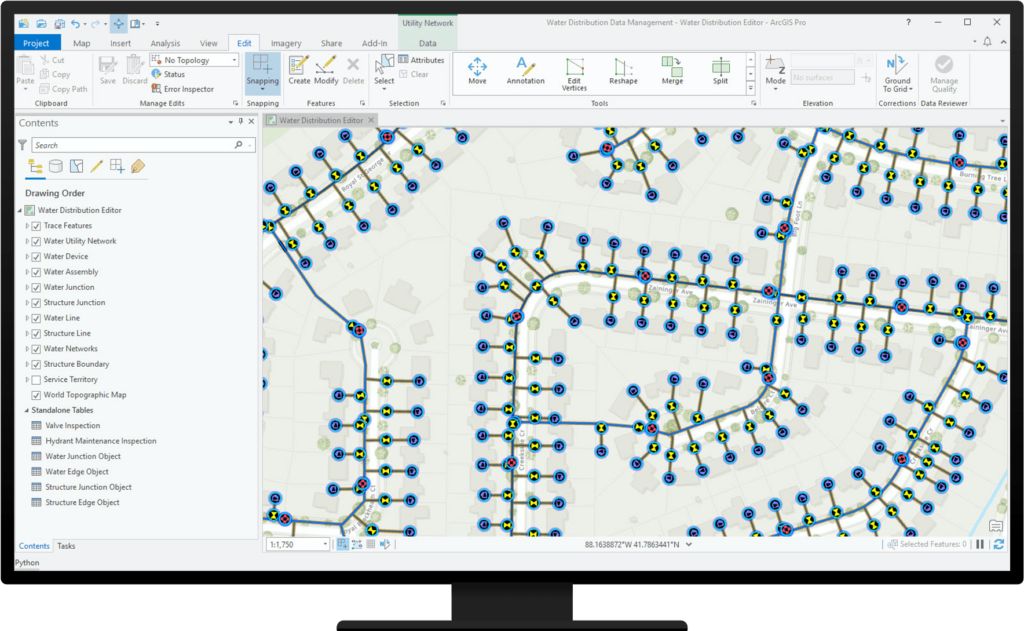Switch to the Map ribbon tab
The height and width of the screenshot is (631, 1024).
pos(82,43)
